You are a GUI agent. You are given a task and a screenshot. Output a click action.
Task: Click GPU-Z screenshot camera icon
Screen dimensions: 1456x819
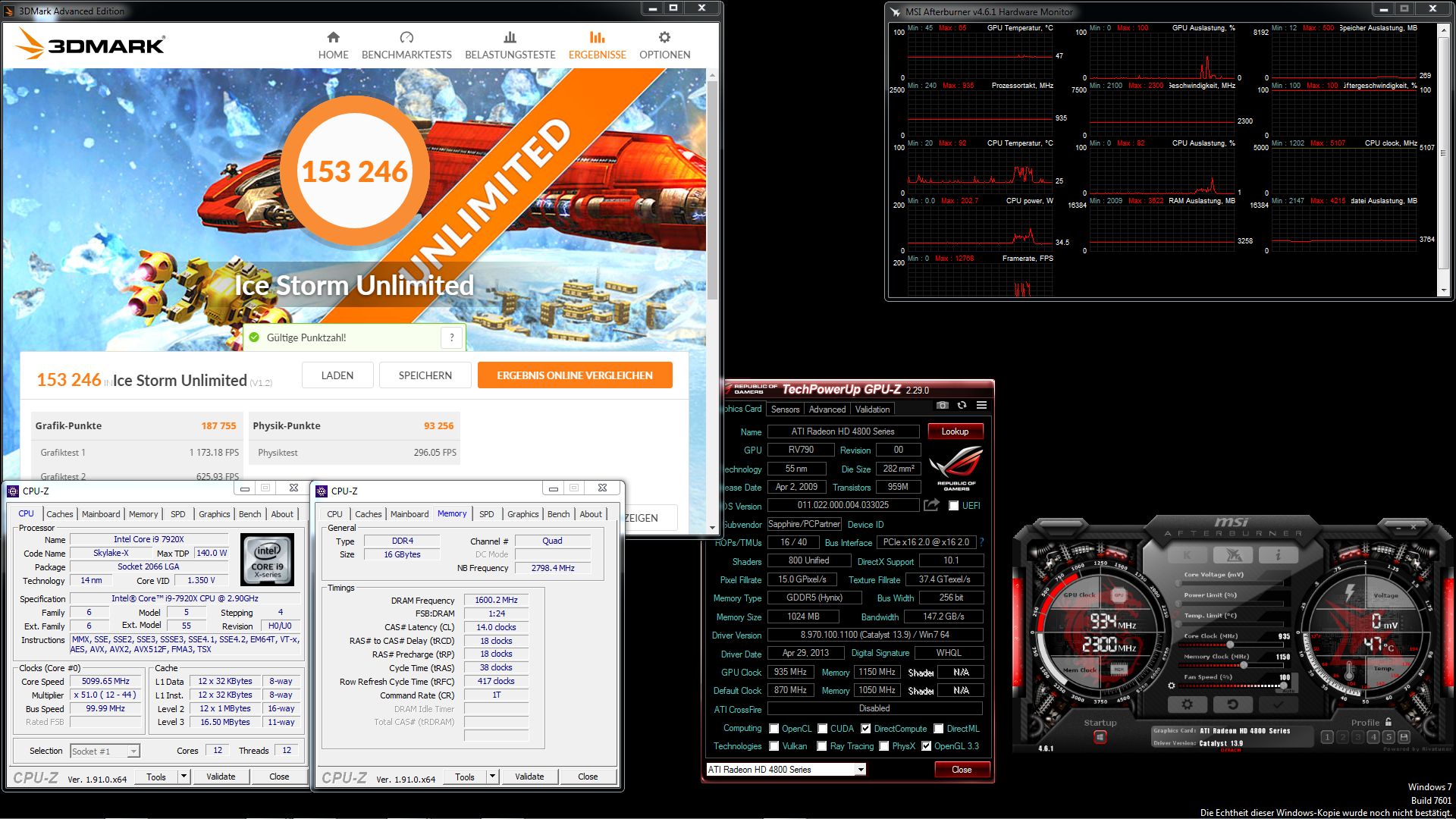coord(942,405)
